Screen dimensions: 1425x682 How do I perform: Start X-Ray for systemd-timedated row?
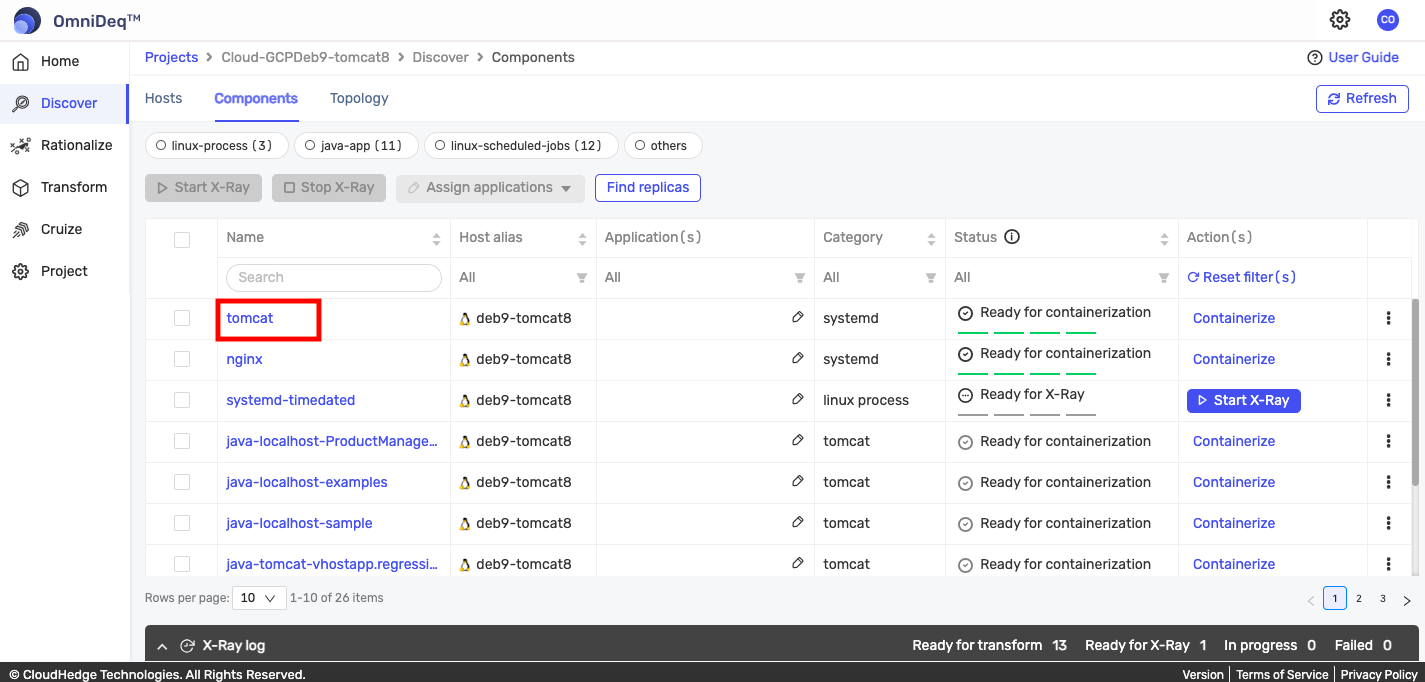[1244, 400]
